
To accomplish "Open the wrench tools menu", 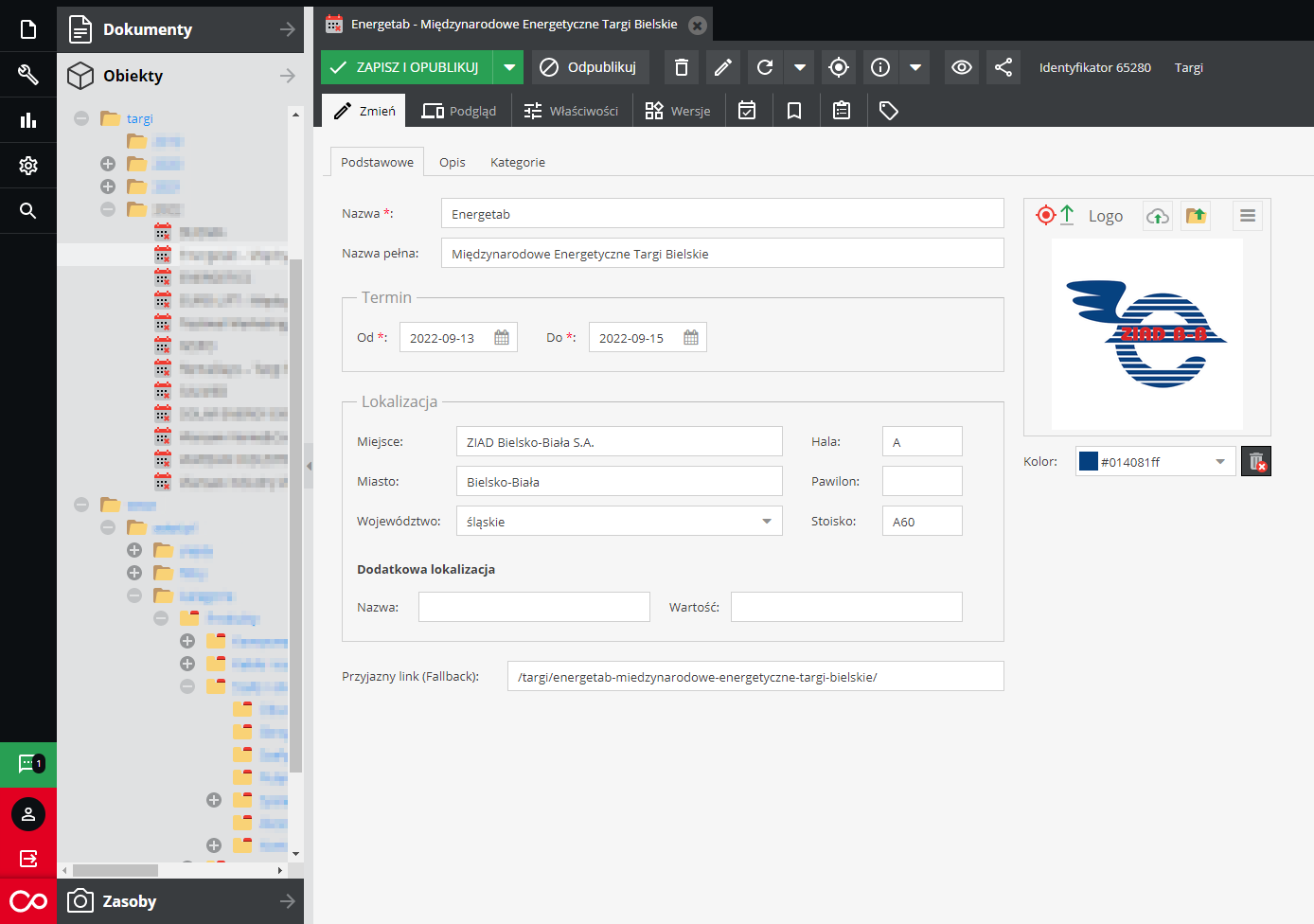I will (28, 75).
